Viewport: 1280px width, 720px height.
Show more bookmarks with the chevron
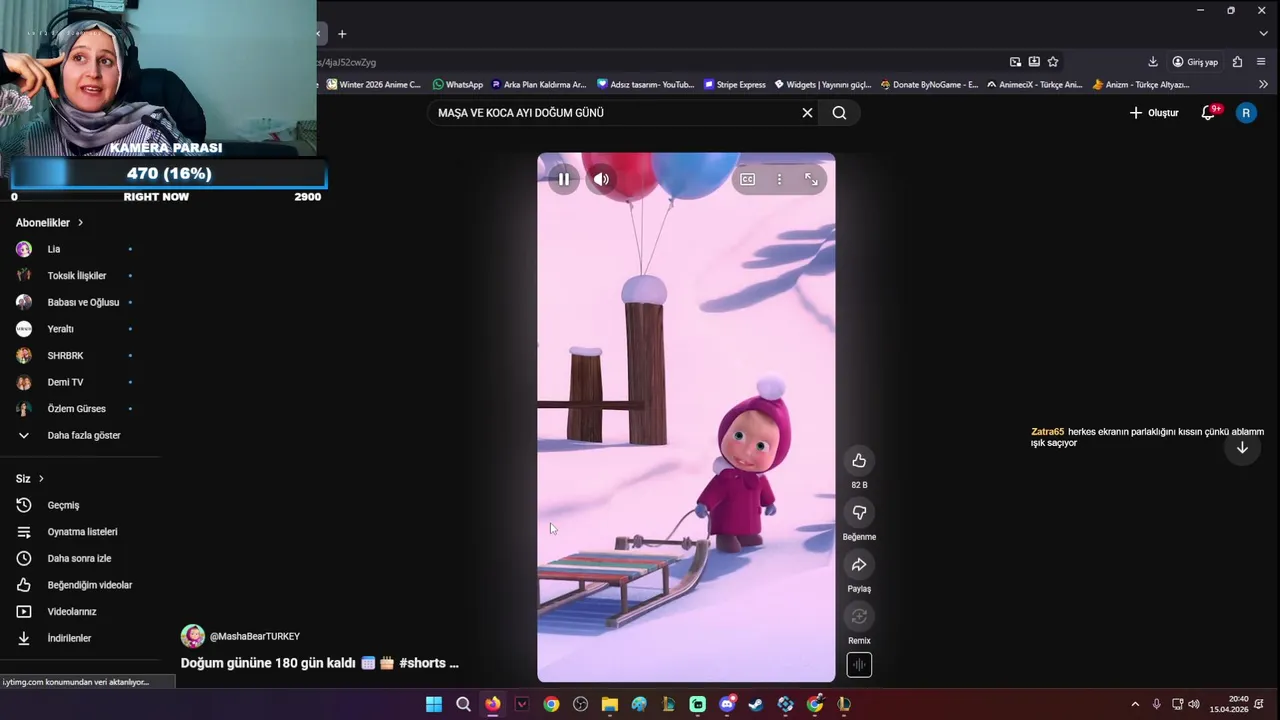click(x=1263, y=85)
